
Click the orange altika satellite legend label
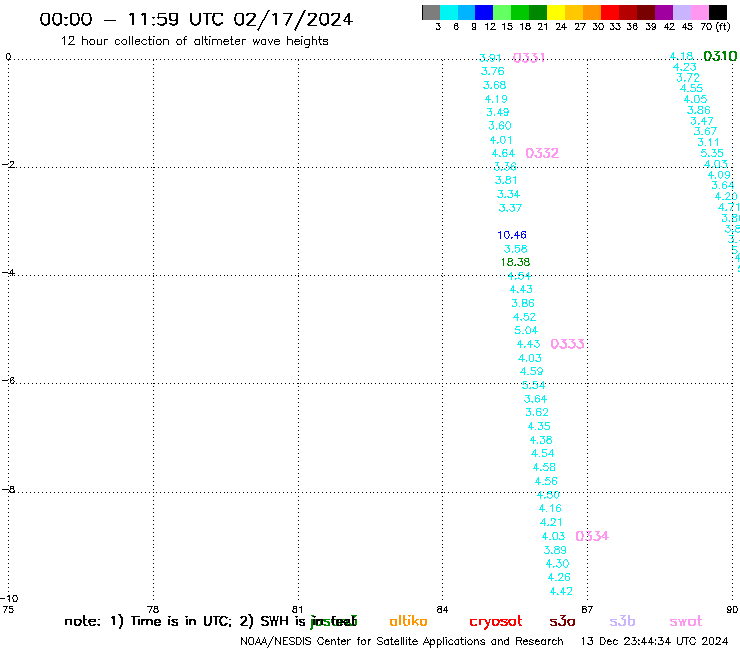(408, 621)
